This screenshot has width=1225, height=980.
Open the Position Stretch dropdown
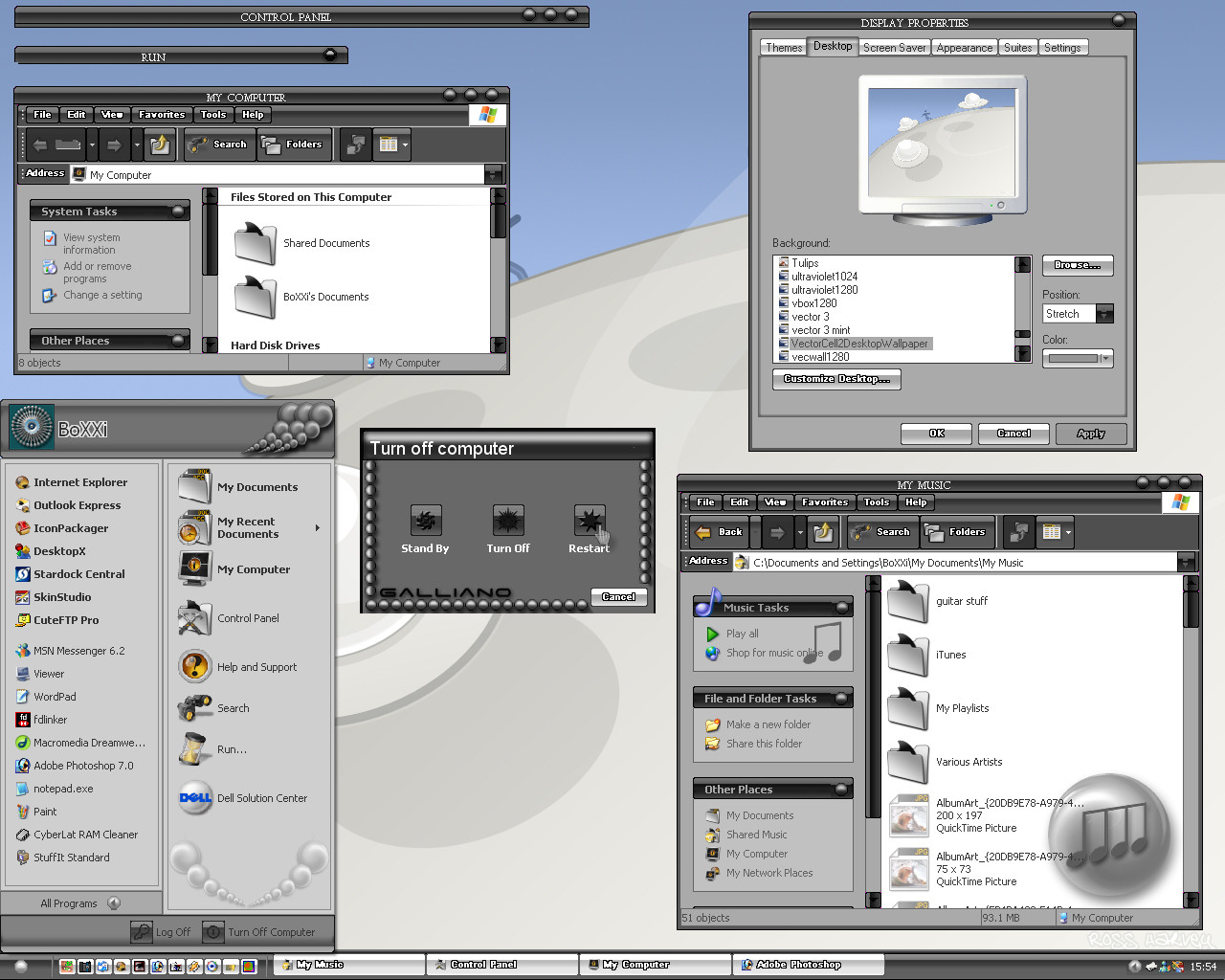click(1104, 314)
